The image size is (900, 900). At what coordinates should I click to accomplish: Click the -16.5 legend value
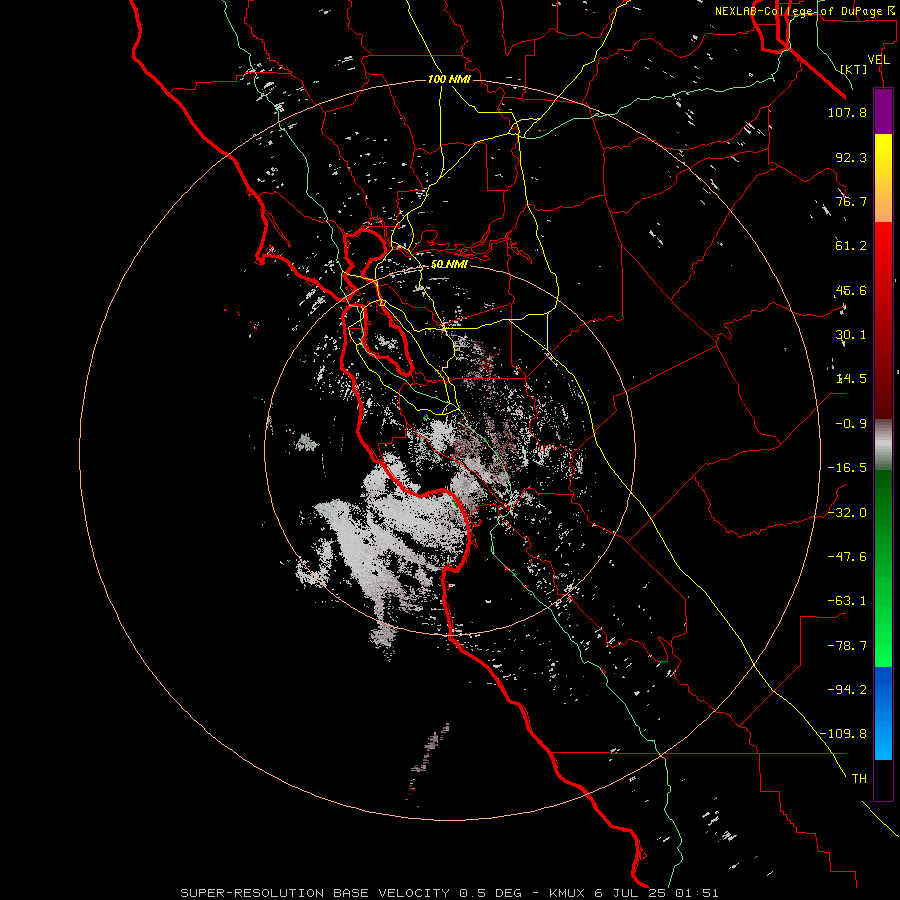point(847,468)
